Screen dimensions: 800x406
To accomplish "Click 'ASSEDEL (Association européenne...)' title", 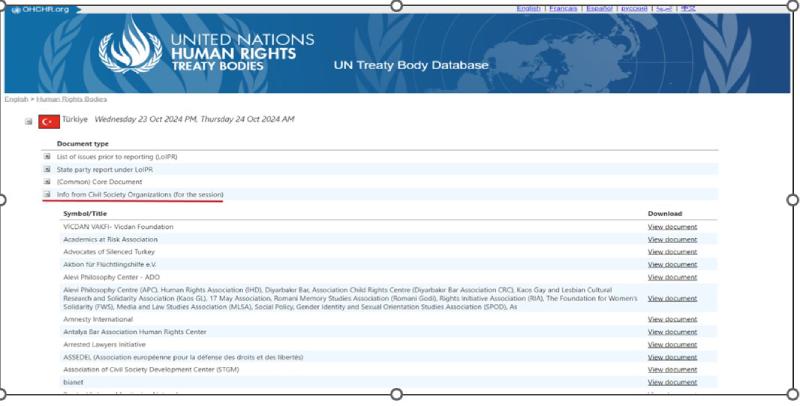I will [x=183, y=357].
